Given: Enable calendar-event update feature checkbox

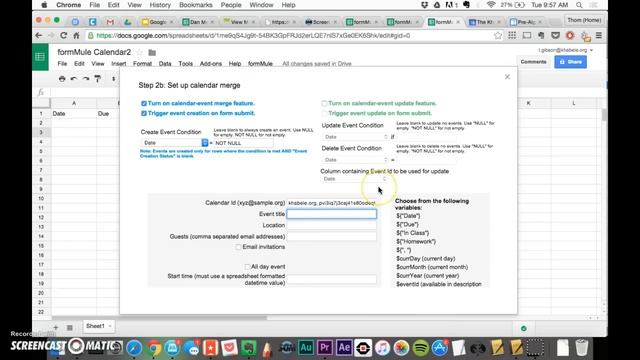Looking at the screenshot, I should [324, 104].
